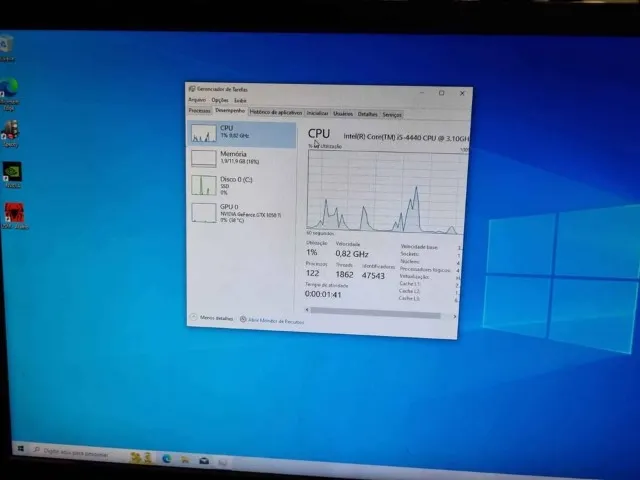
Task: Click the horizontal scrollbar thumb
Action: [x=376, y=313]
